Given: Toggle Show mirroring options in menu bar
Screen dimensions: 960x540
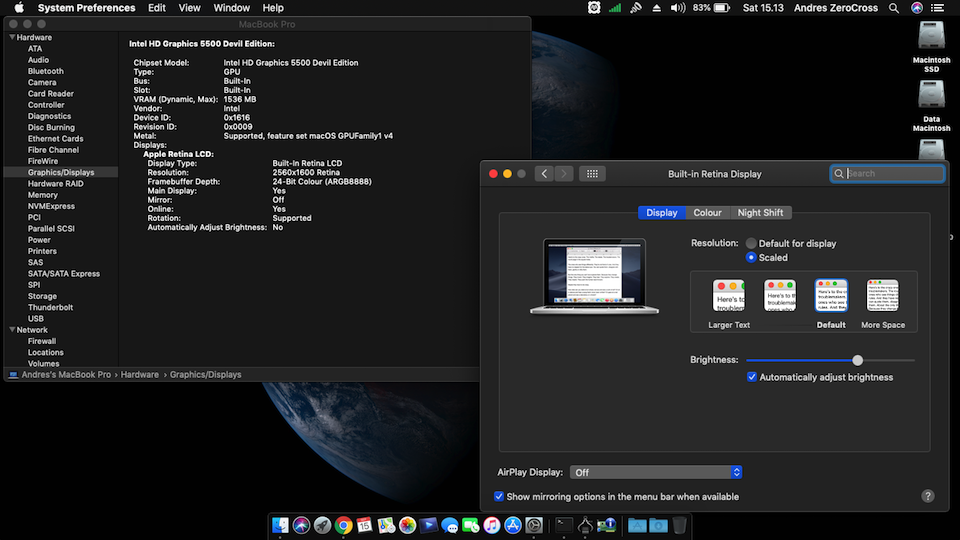Looking at the screenshot, I should point(499,497).
